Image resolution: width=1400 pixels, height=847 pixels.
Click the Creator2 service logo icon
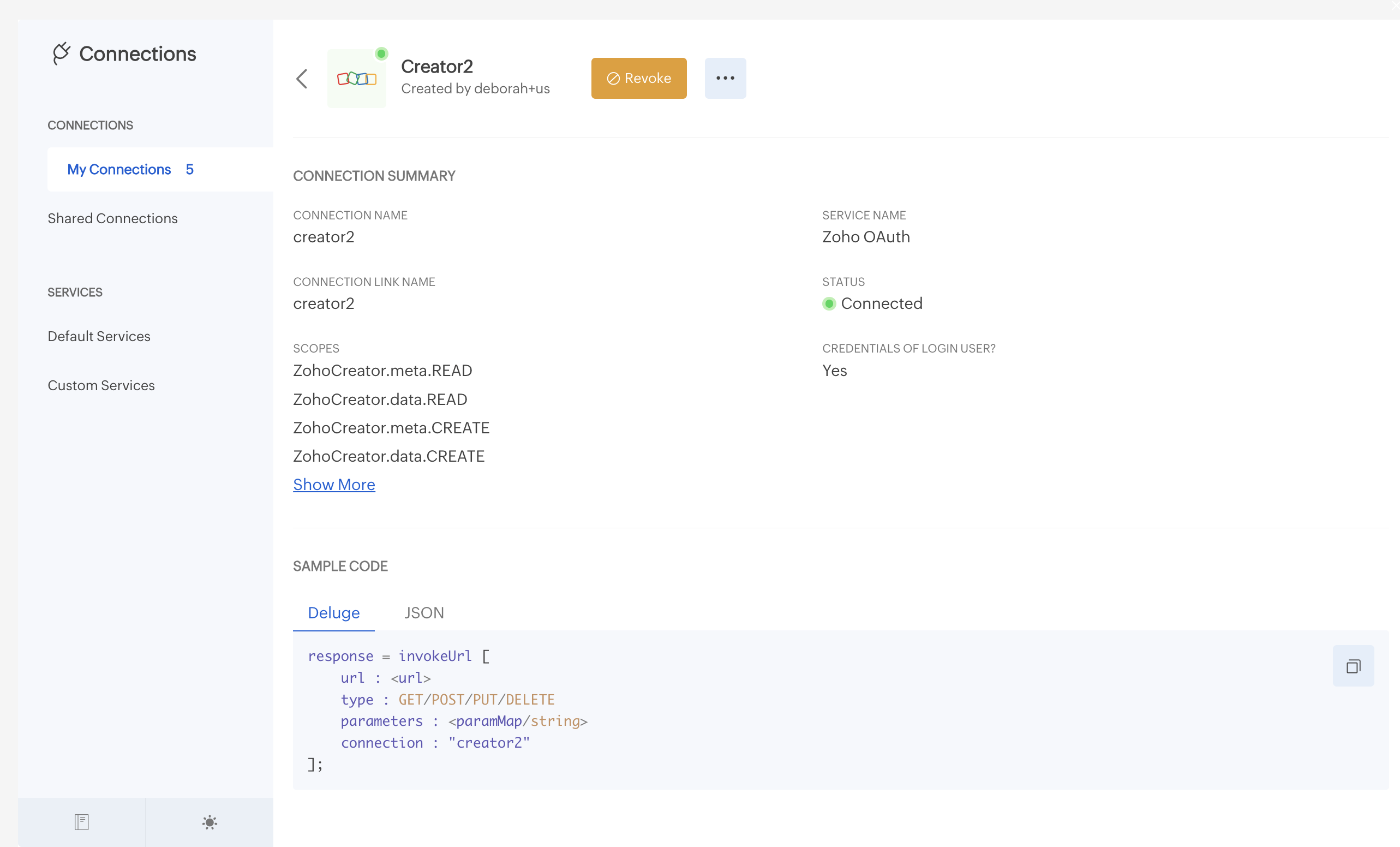(356, 79)
